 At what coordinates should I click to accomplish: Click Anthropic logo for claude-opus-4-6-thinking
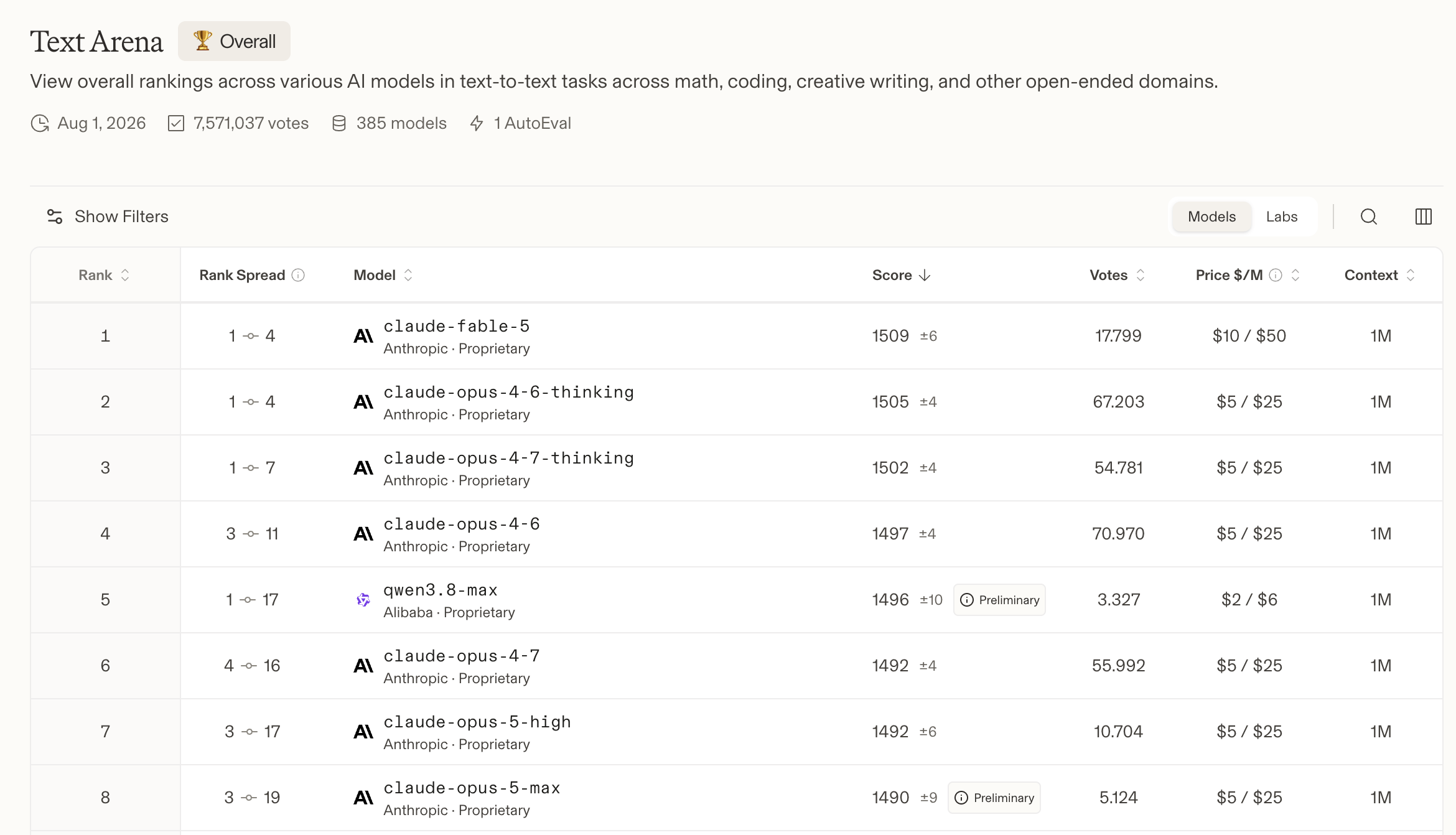(x=363, y=402)
